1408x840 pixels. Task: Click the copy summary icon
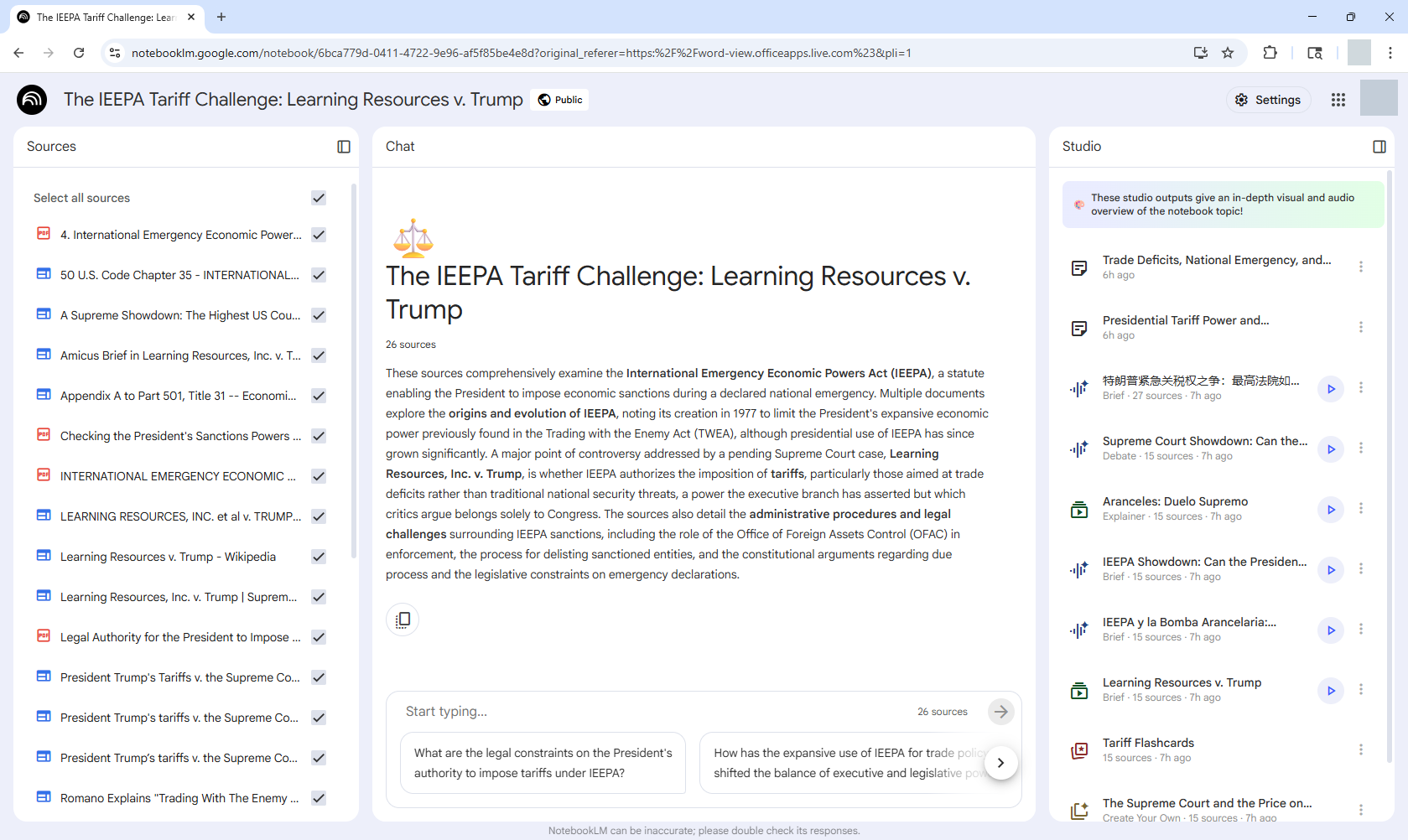(x=403, y=620)
